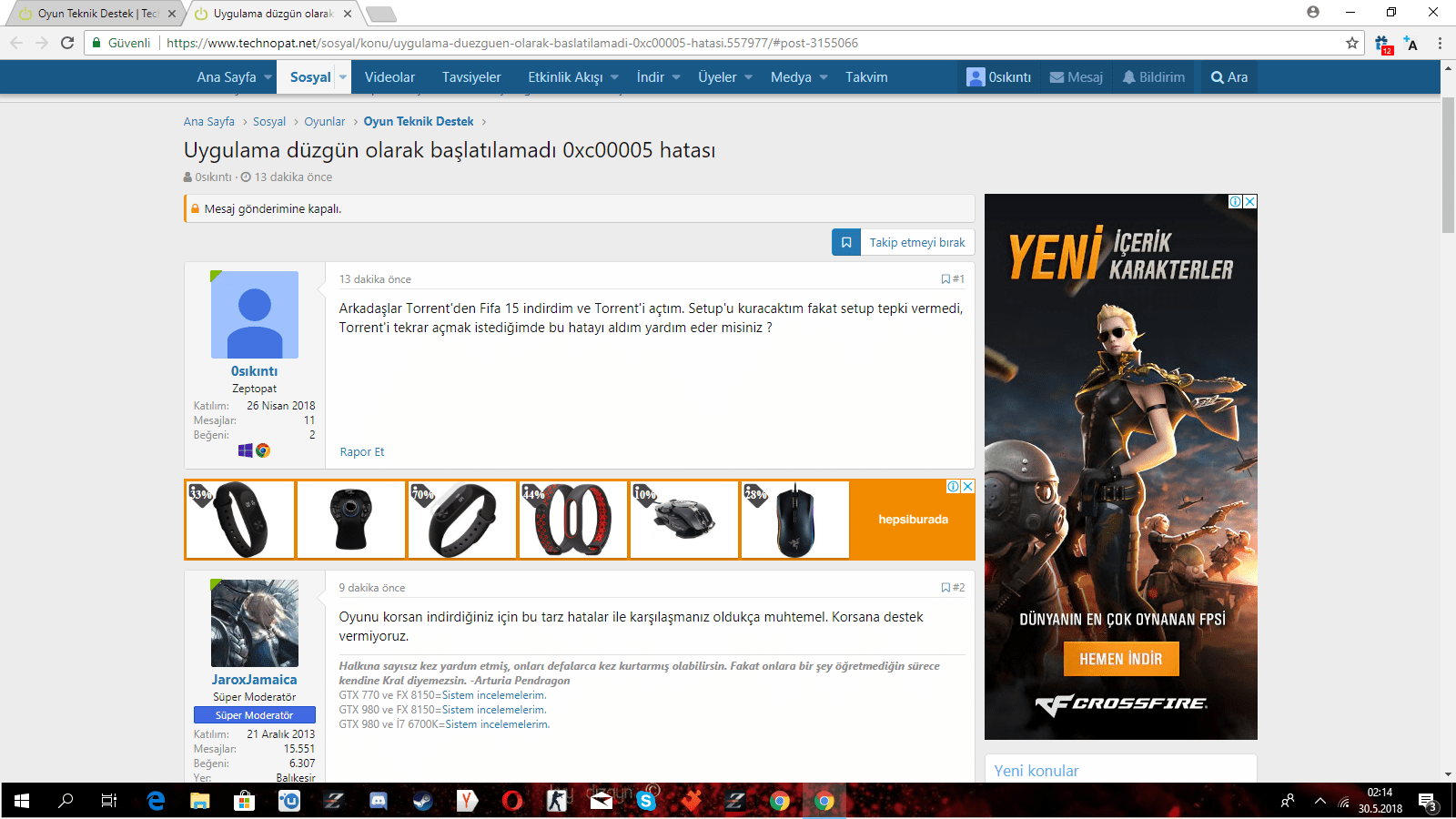Go back to the previous page

pyautogui.click(x=16, y=43)
